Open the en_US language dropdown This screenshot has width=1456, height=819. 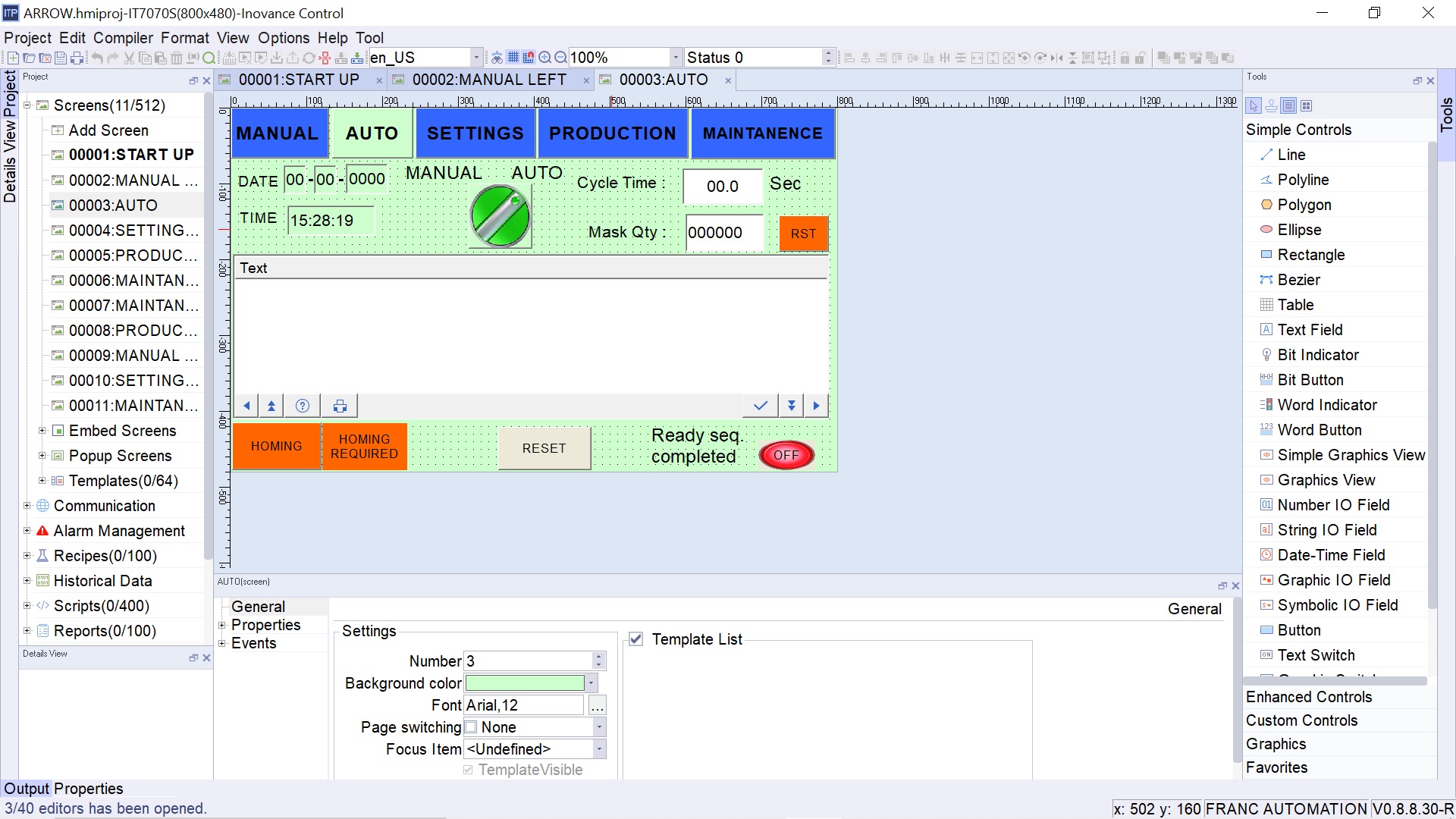(x=476, y=58)
